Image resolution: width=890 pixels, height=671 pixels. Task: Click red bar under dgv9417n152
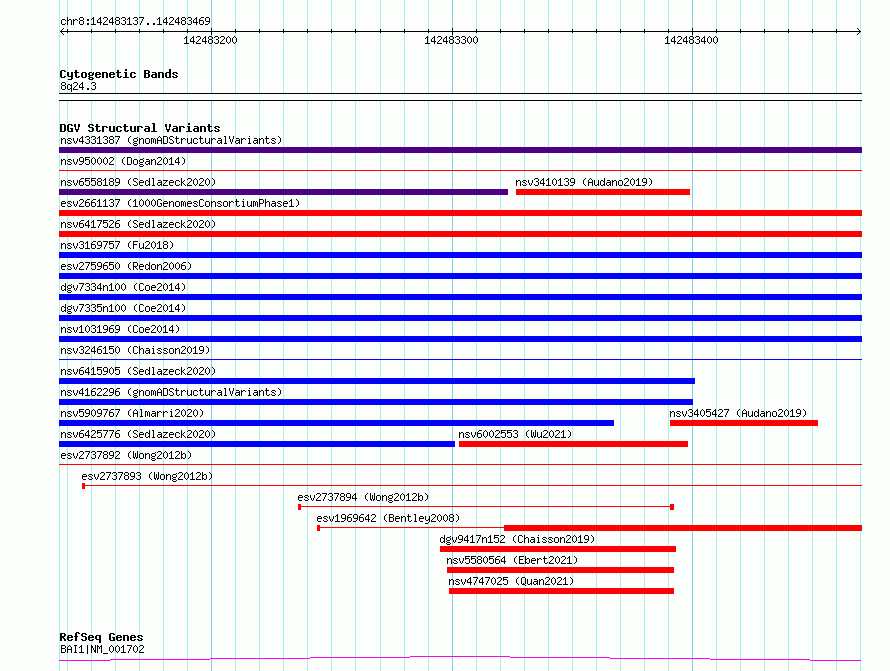pos(558,549)
